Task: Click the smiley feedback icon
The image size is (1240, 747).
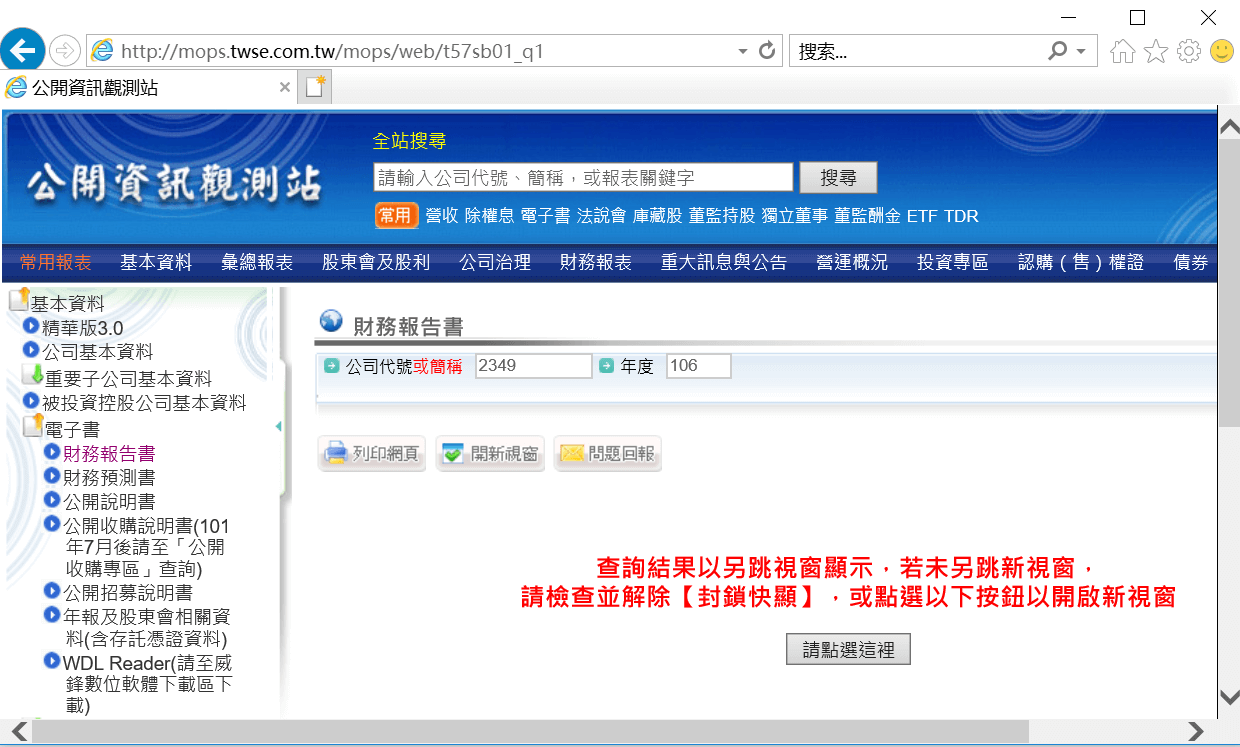Action: pos(1222,51)
